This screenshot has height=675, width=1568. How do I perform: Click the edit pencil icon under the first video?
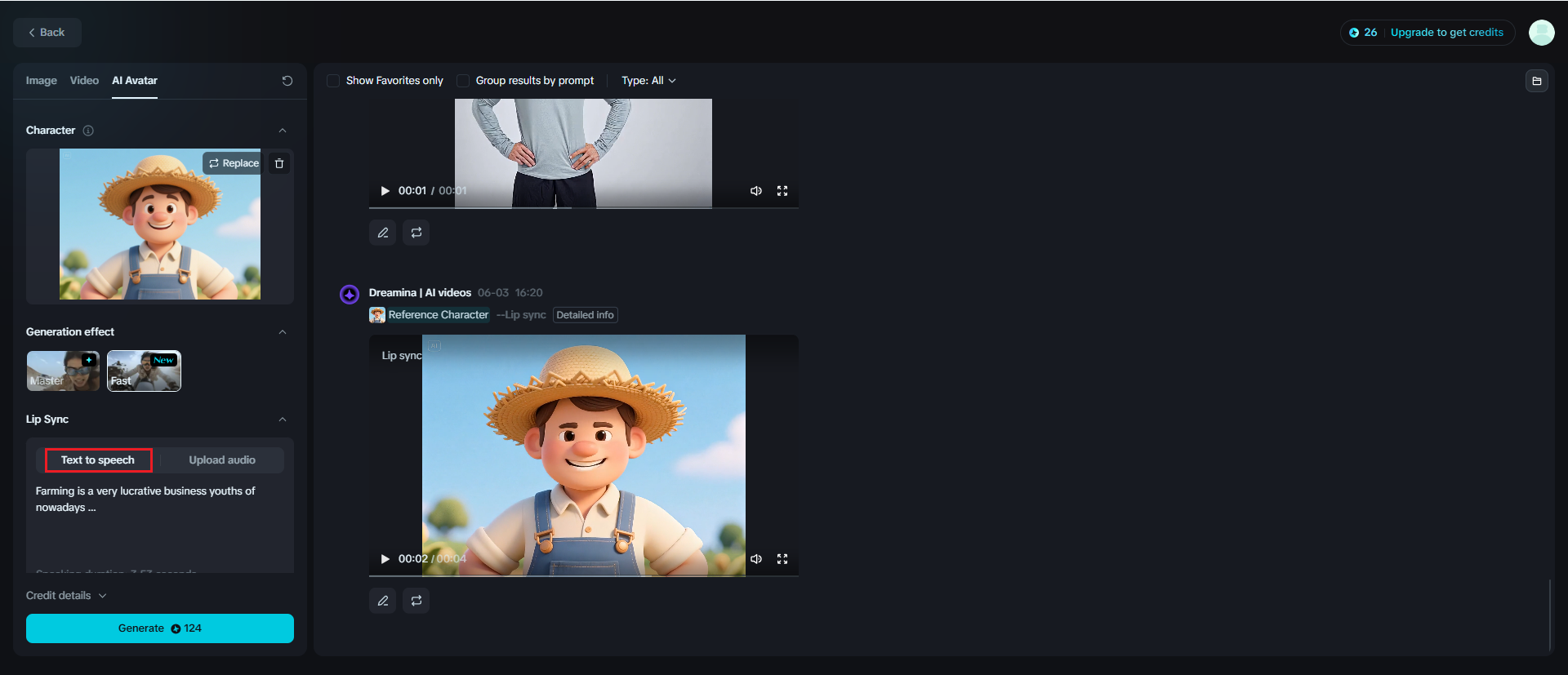pyautogui.click(x=383, y=233)
